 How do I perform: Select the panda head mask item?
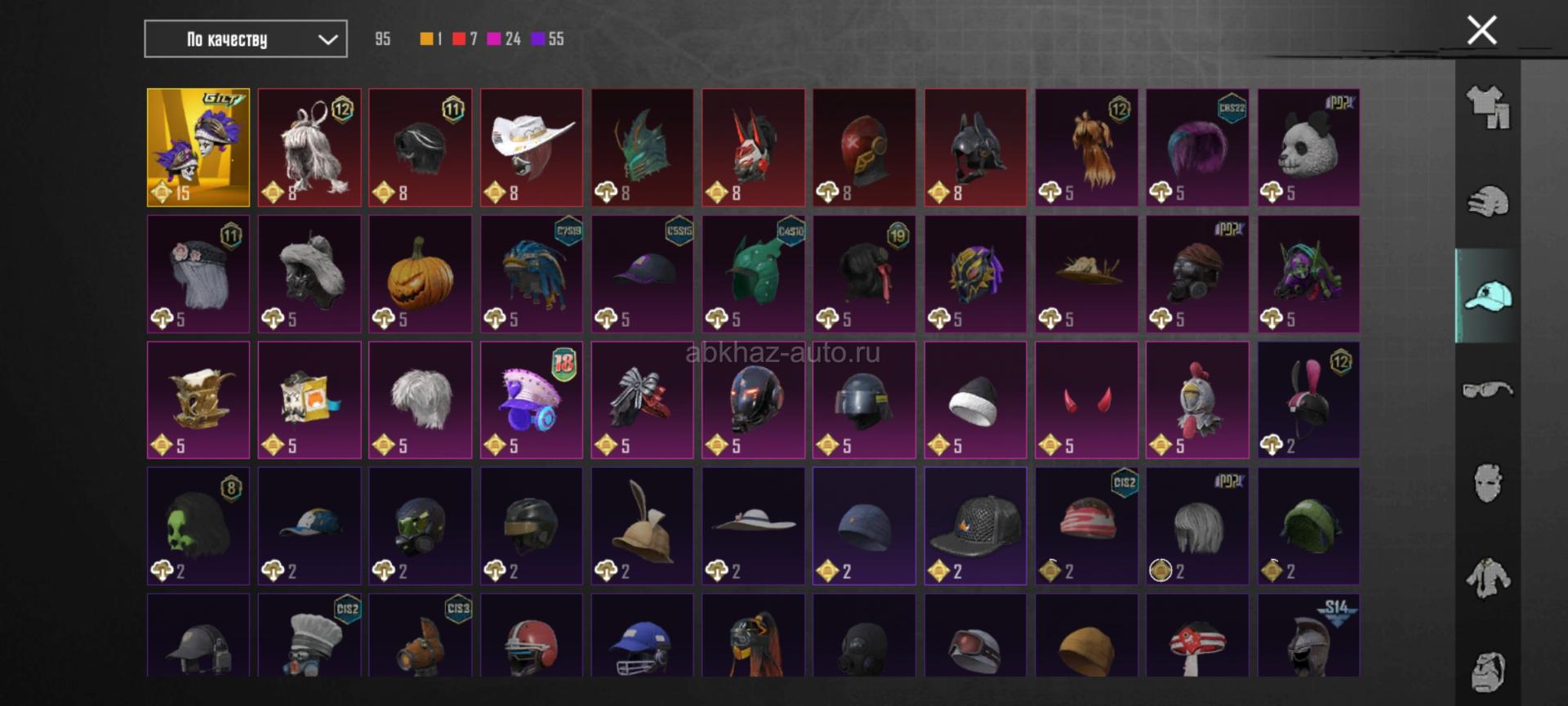(1308, 147)
